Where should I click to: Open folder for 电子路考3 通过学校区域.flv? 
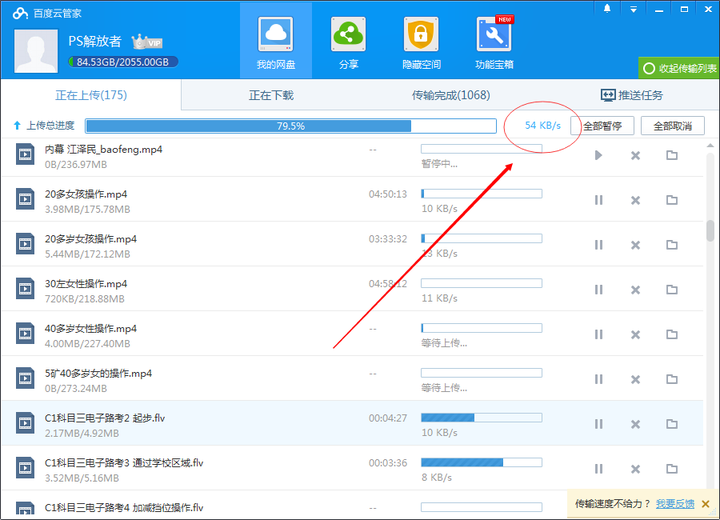pos(672,469)
